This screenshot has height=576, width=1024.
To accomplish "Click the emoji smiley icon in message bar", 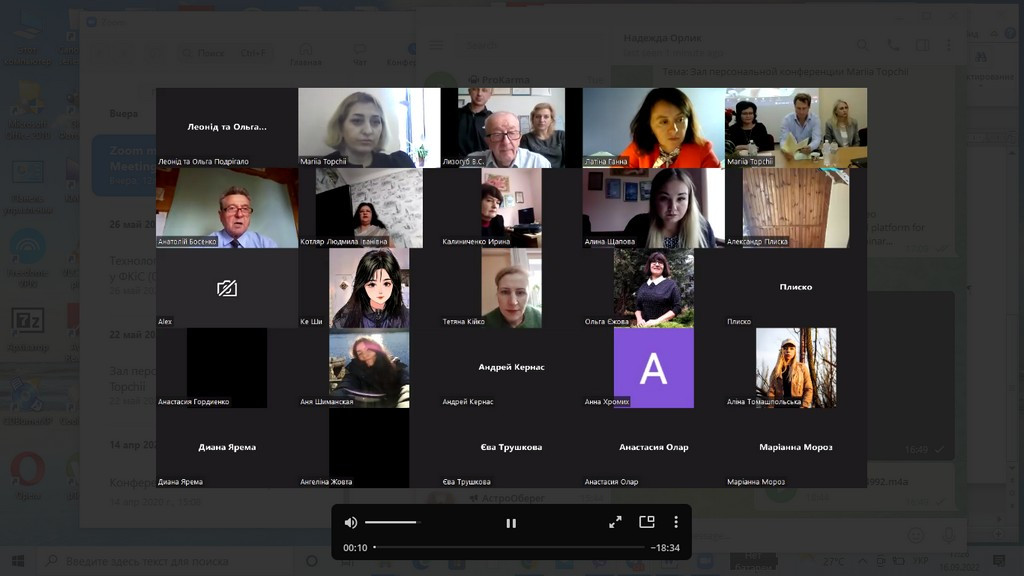I will pos(915,534).
